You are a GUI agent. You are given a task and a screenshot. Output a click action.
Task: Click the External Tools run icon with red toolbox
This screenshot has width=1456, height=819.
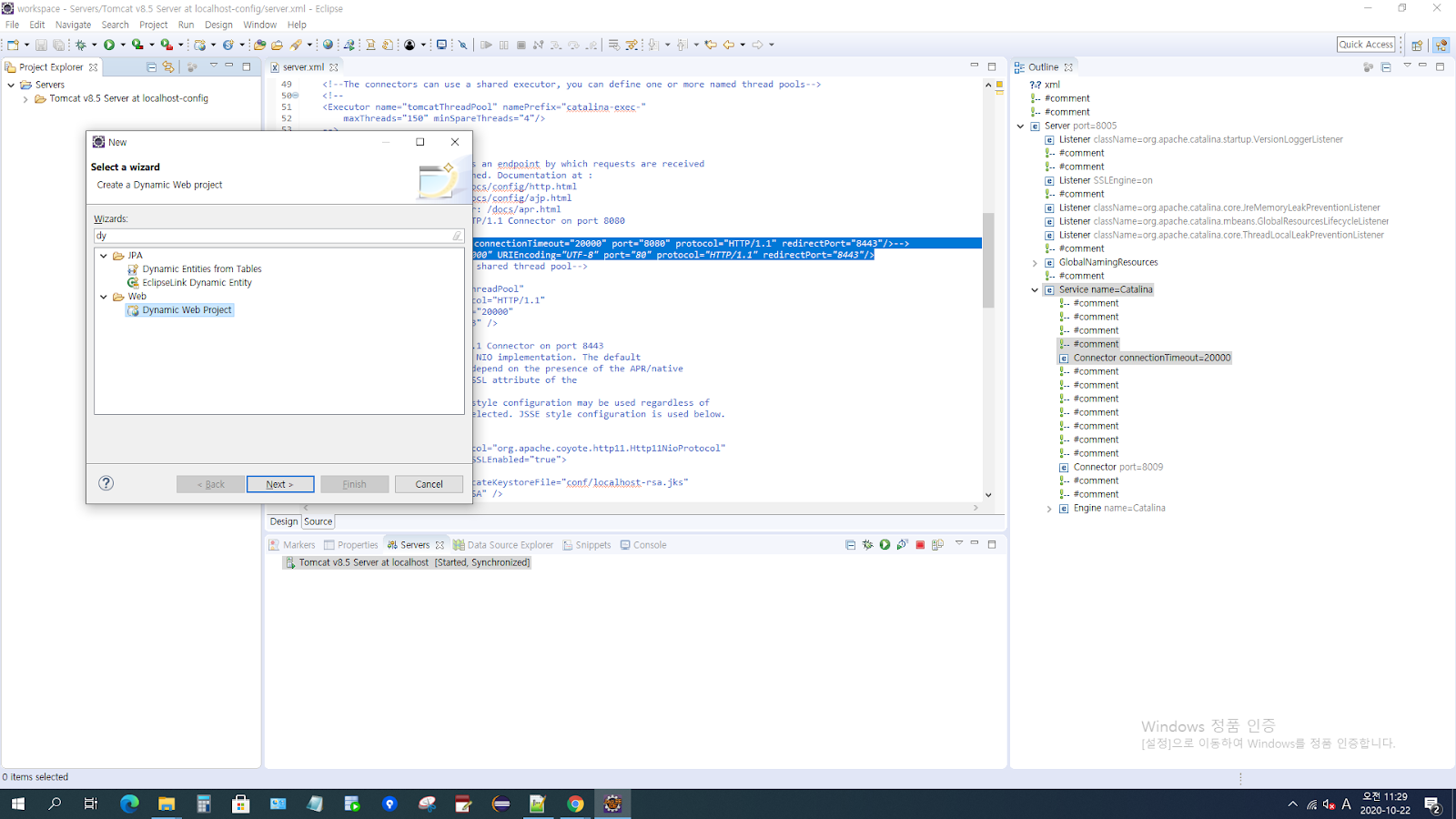(167, 45)
